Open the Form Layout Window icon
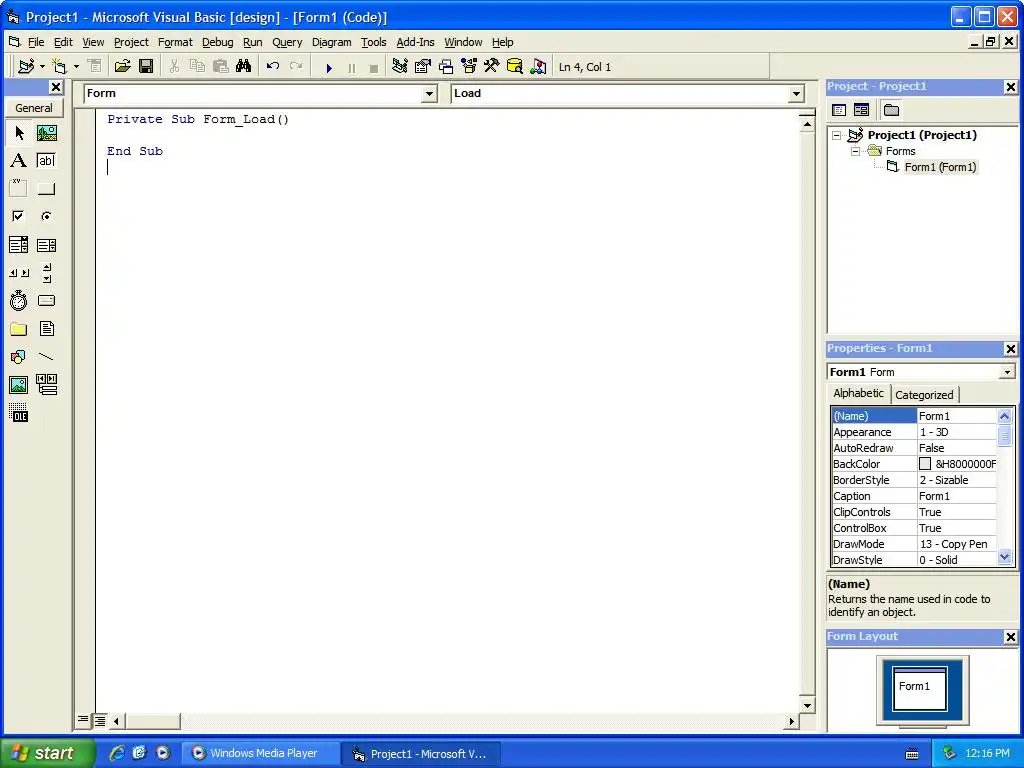Image resolution: width=1024 pixels, height=768 pixels. 446,67
